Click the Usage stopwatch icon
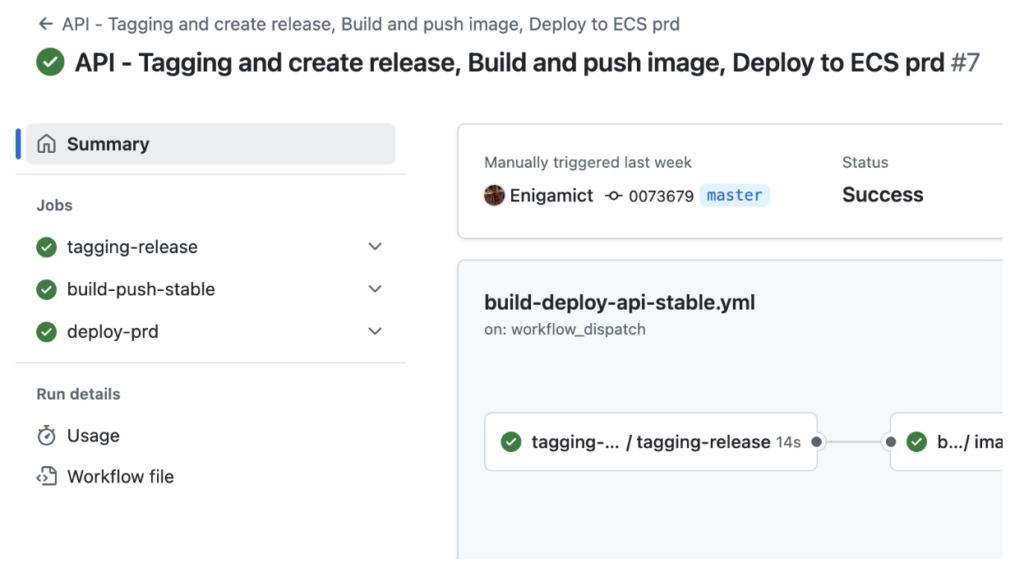This screenshot has width=1024, height=582. [x=46, y=436]
